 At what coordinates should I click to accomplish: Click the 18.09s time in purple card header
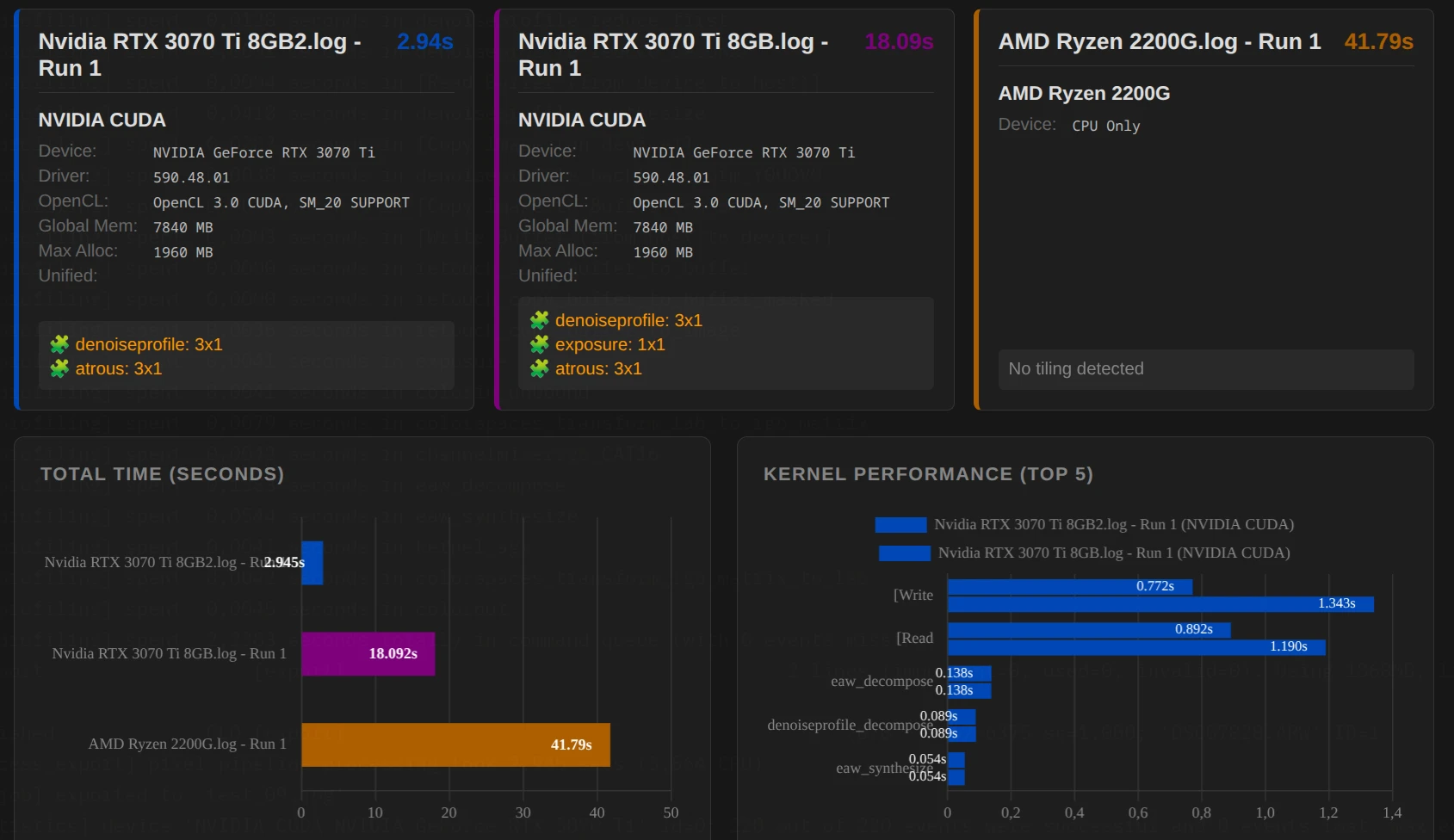(x=898, y=41)
